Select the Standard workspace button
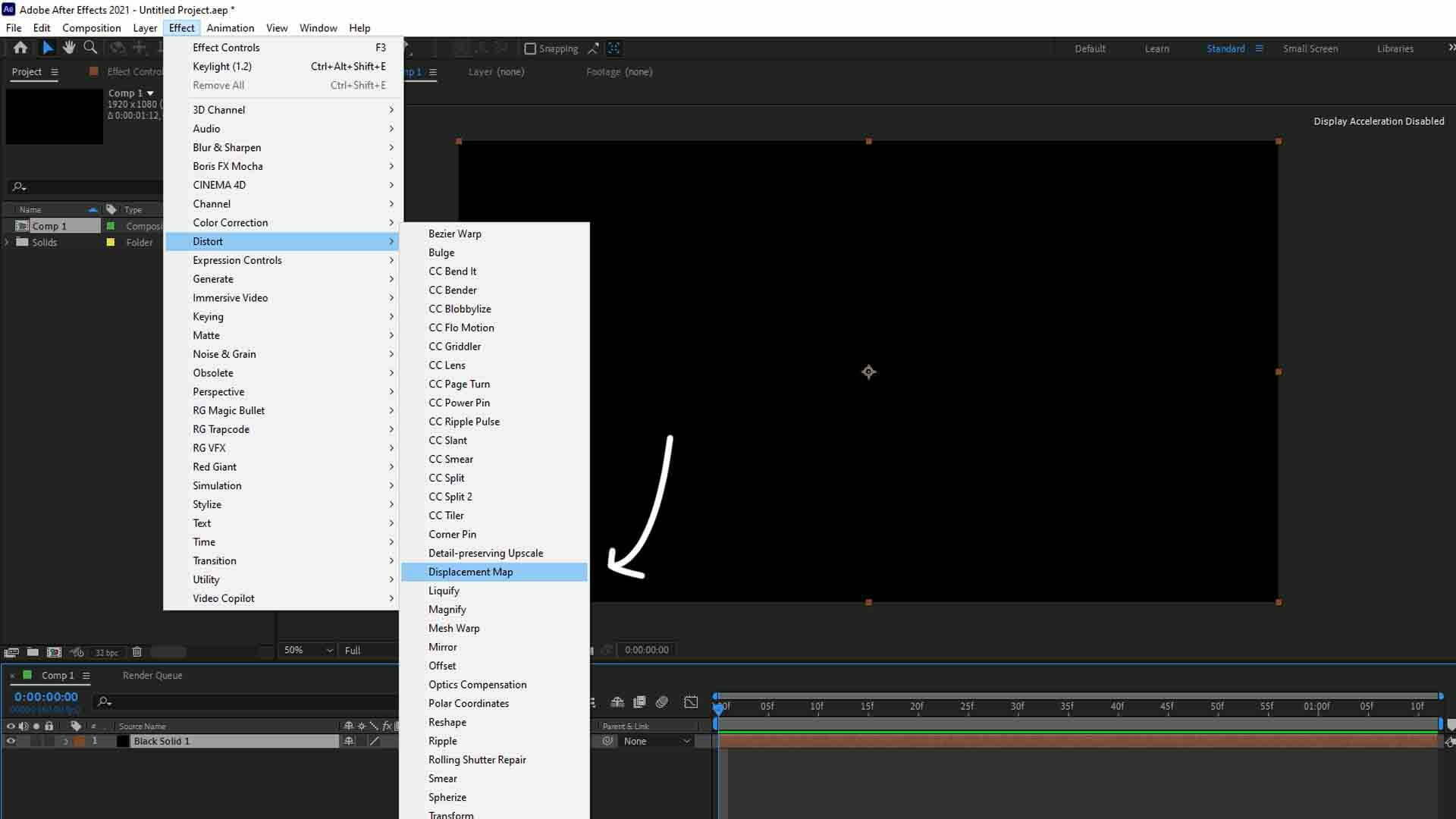Viewport: 1456px width, 819px height. [1225, 47]
